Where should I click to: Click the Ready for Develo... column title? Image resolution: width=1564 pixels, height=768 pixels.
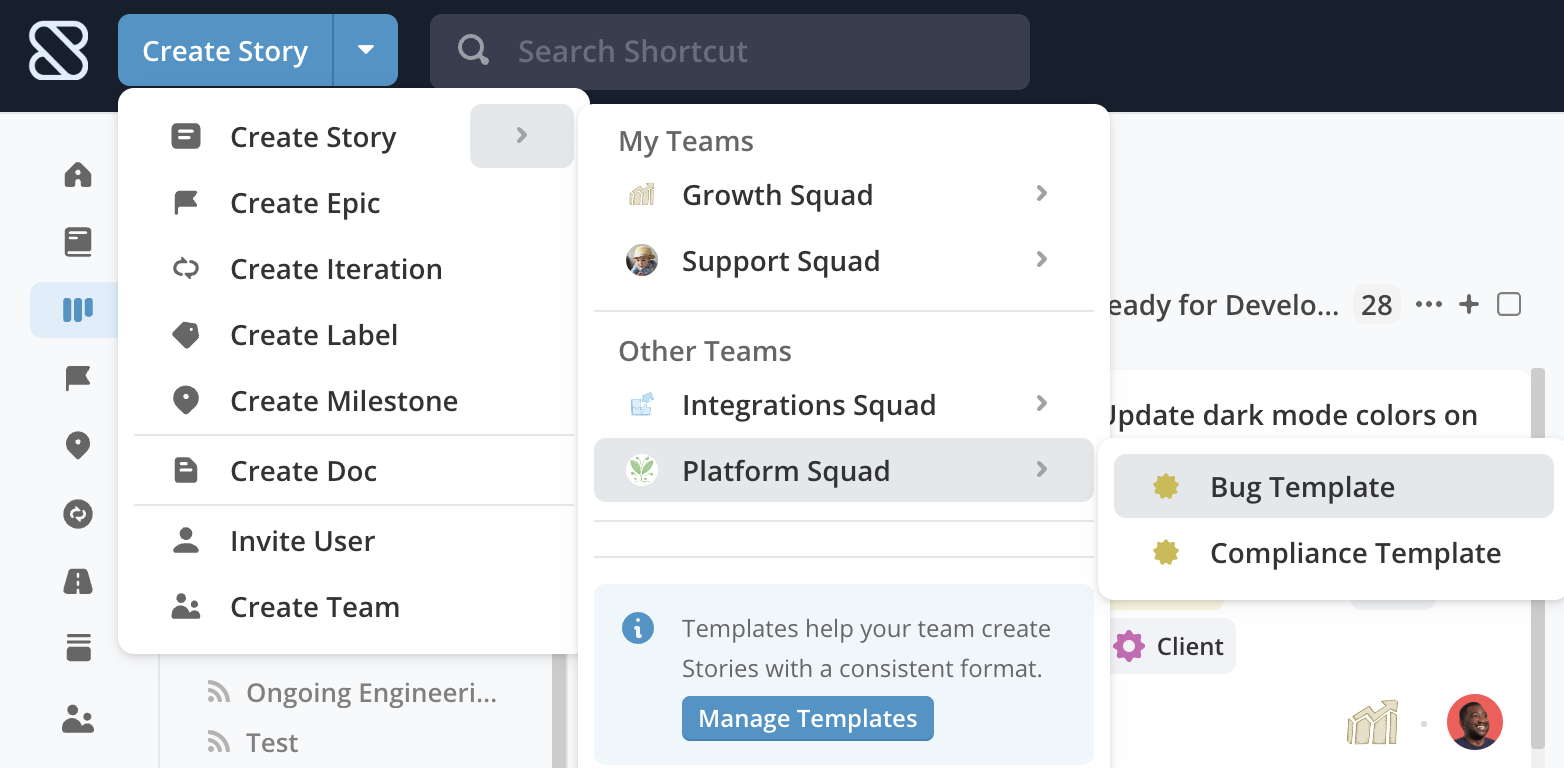click(1223, 304)
